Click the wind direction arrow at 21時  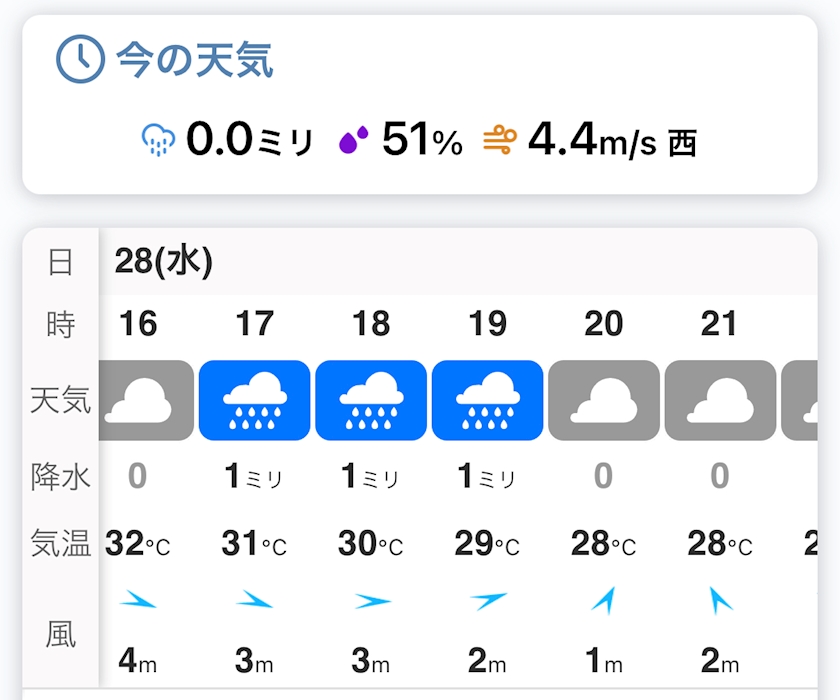720,600
